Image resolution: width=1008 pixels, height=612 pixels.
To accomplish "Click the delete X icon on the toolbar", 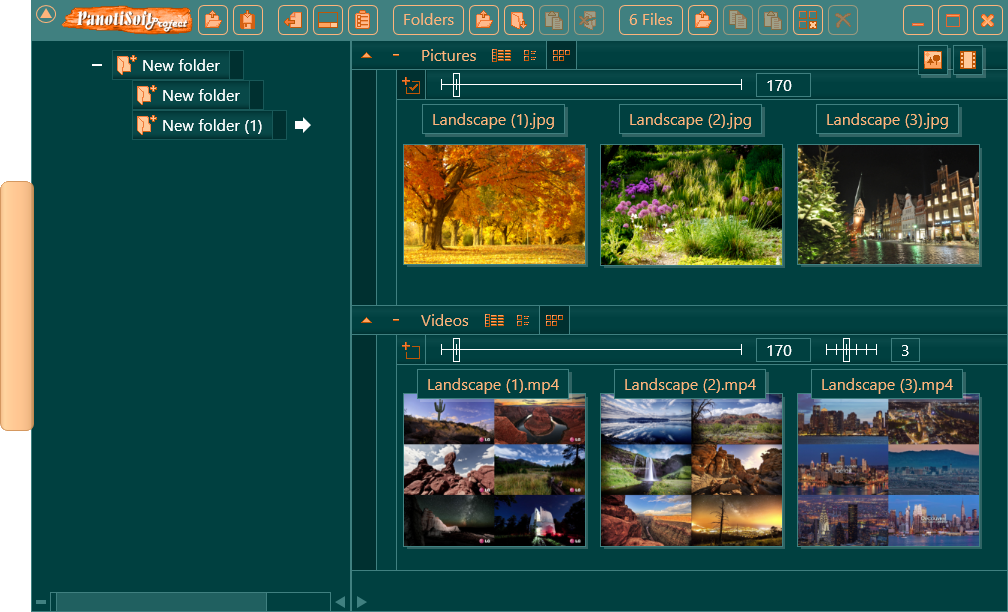I will [x=843, y=19].
